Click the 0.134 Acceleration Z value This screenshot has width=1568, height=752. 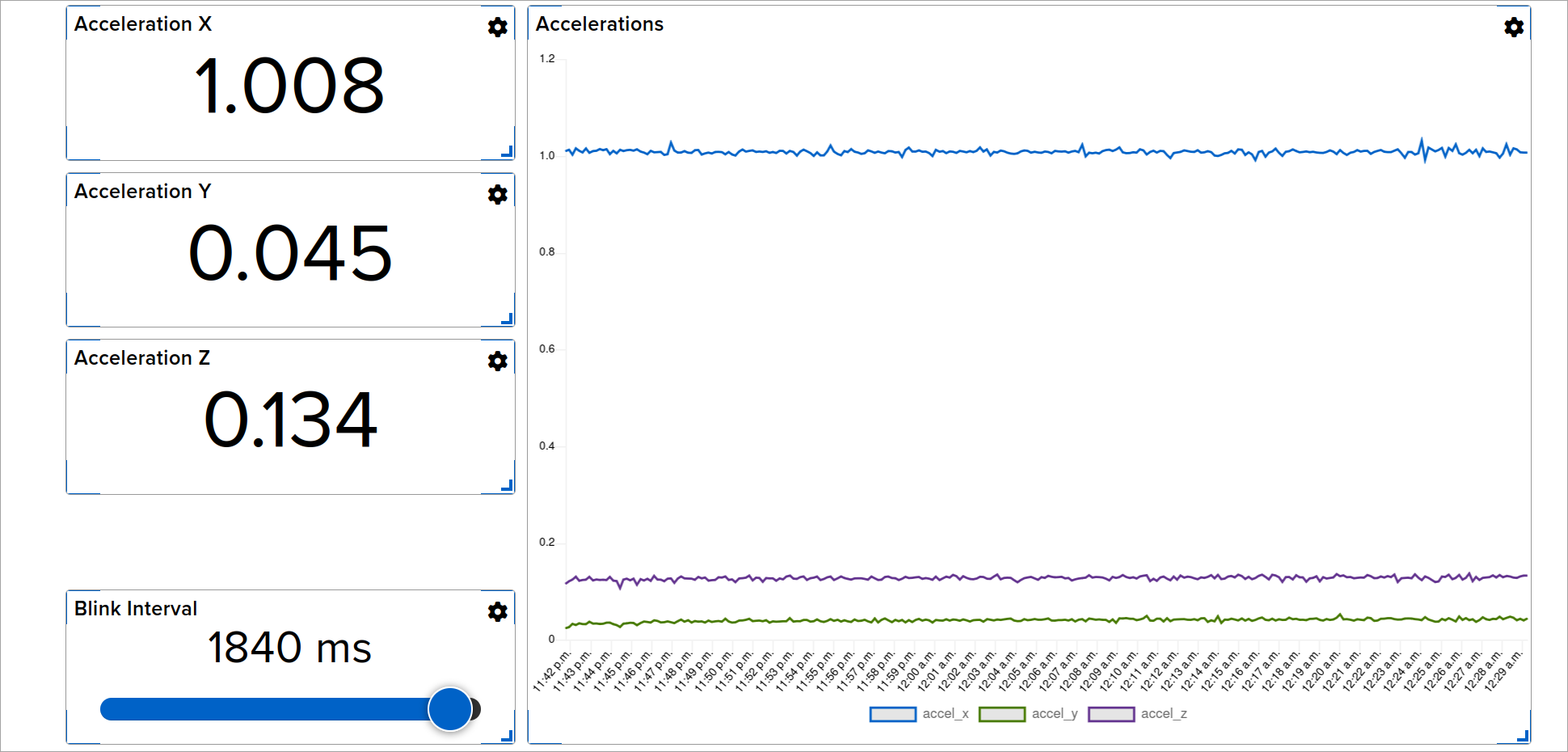[x=290, y=420]
